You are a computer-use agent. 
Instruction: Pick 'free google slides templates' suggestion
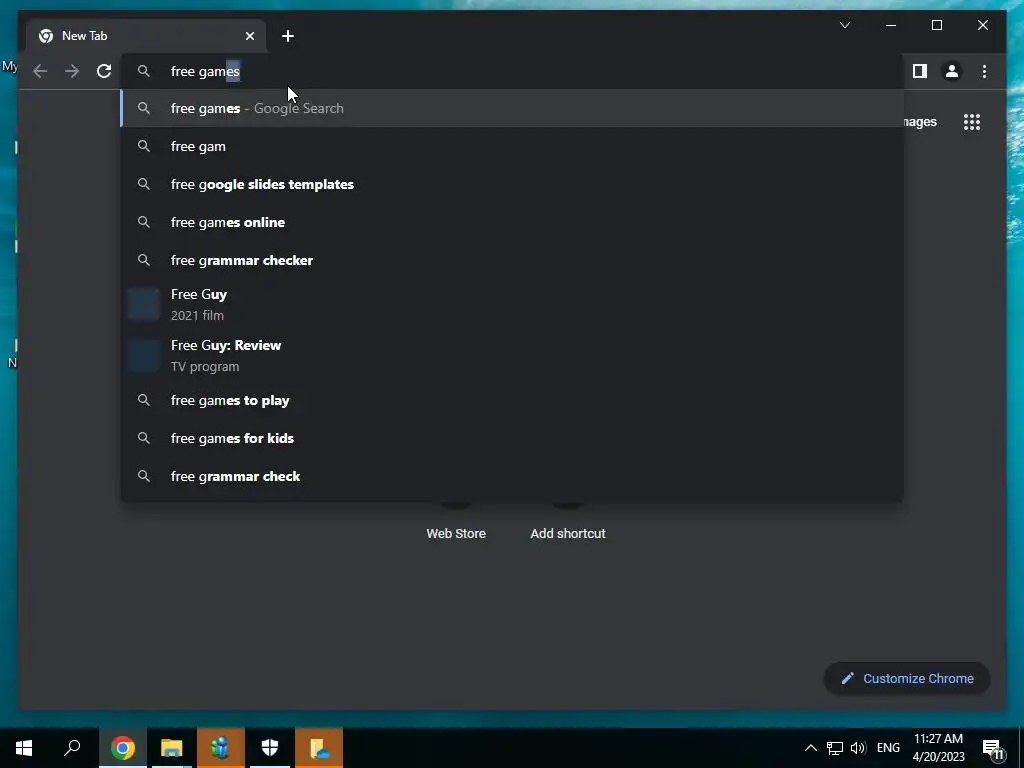513,184
